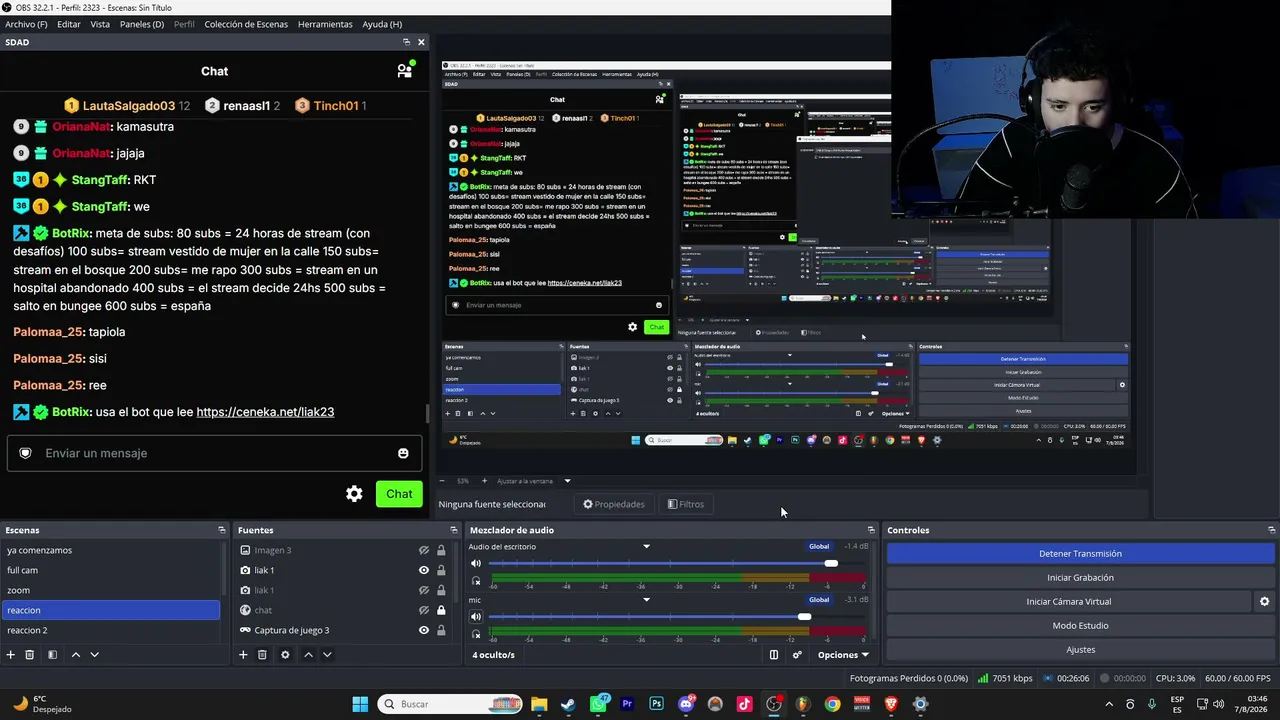Screen dimensions: 1280x720
Task: Open chat community users icon
Action: pyautogui.click(x=405, y=70)
